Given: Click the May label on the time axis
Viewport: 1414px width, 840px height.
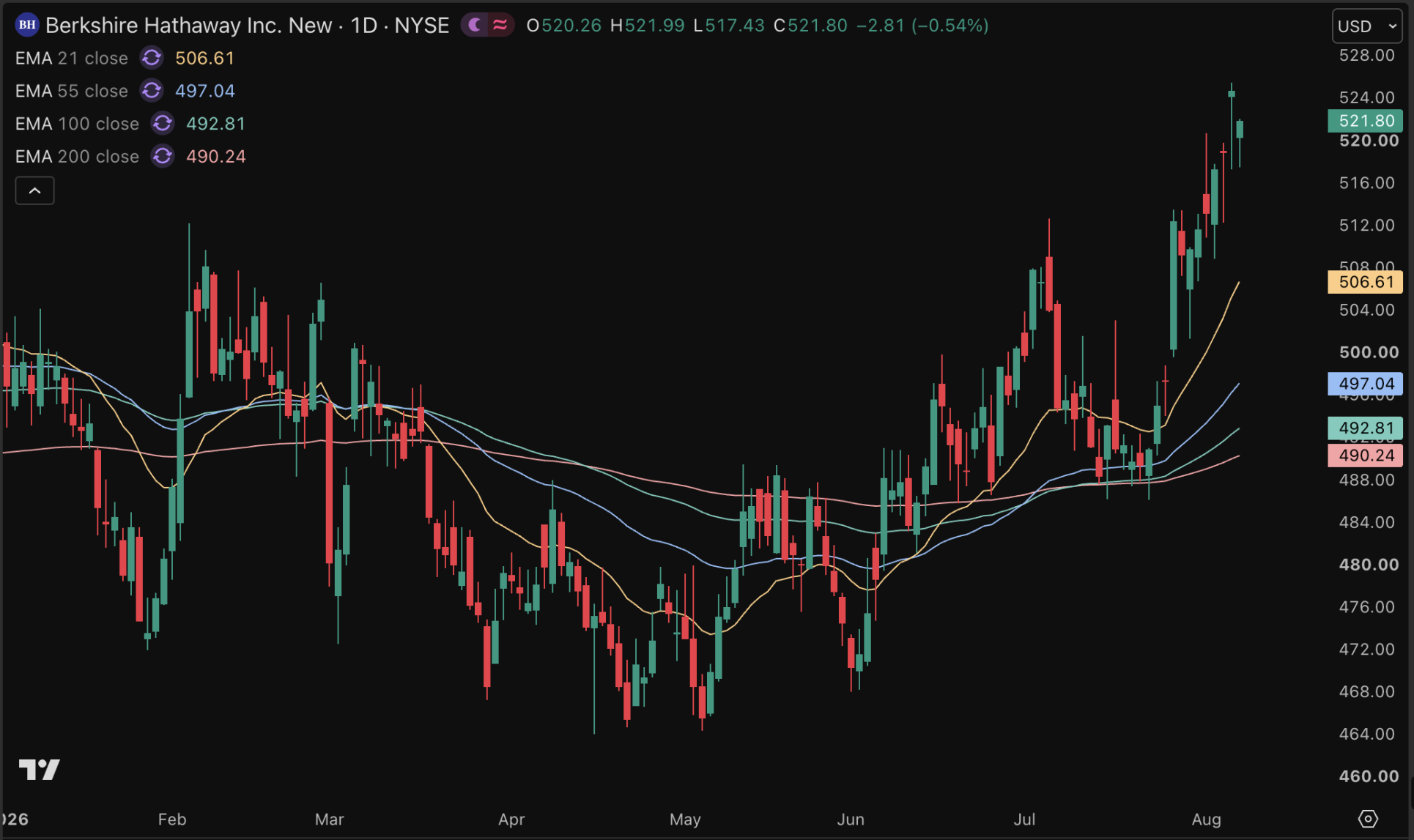Looking at the screenshot, I should pyautogui.click(x=685, y=819).
